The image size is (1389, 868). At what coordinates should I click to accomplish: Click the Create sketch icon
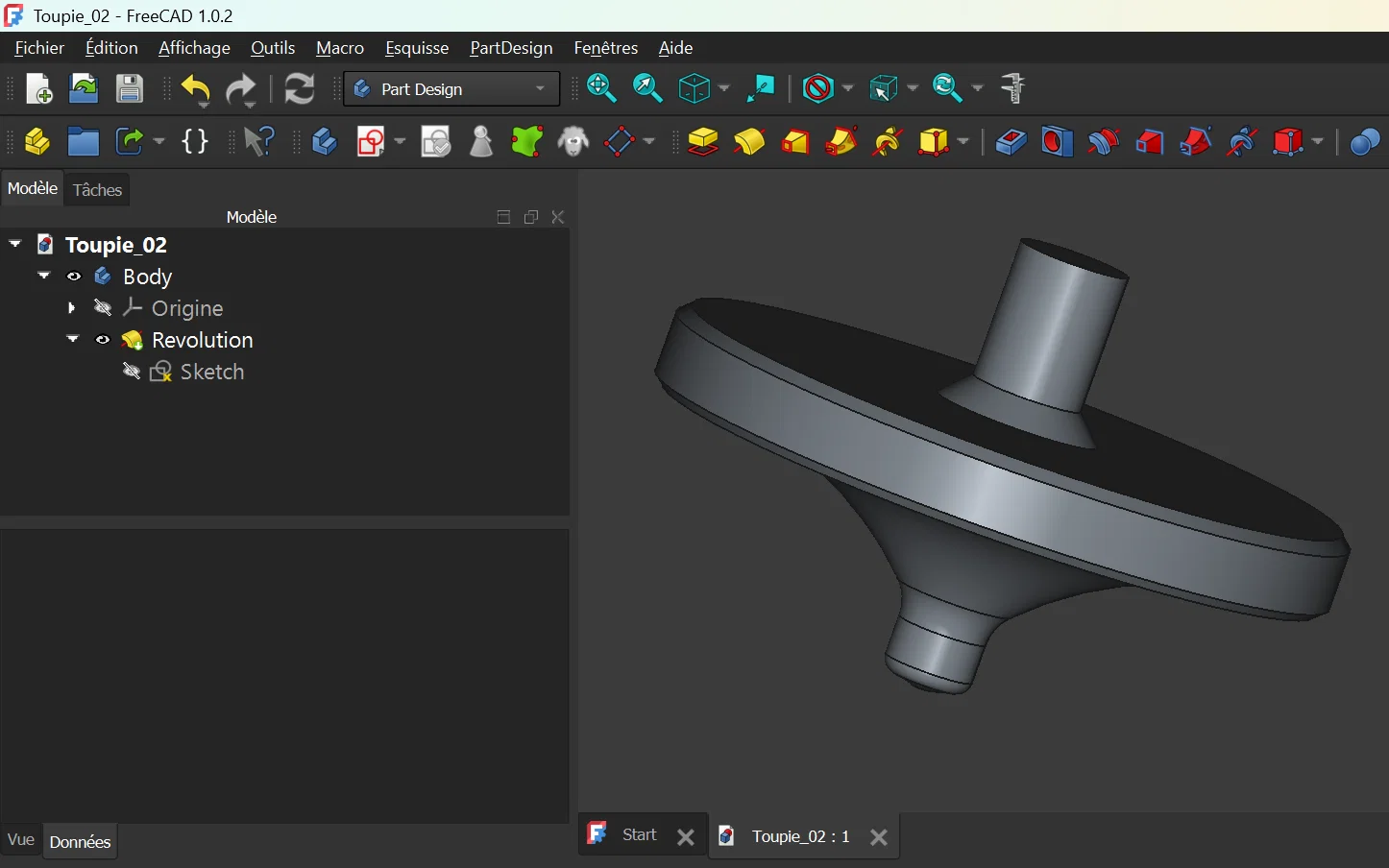coord(371,142)
